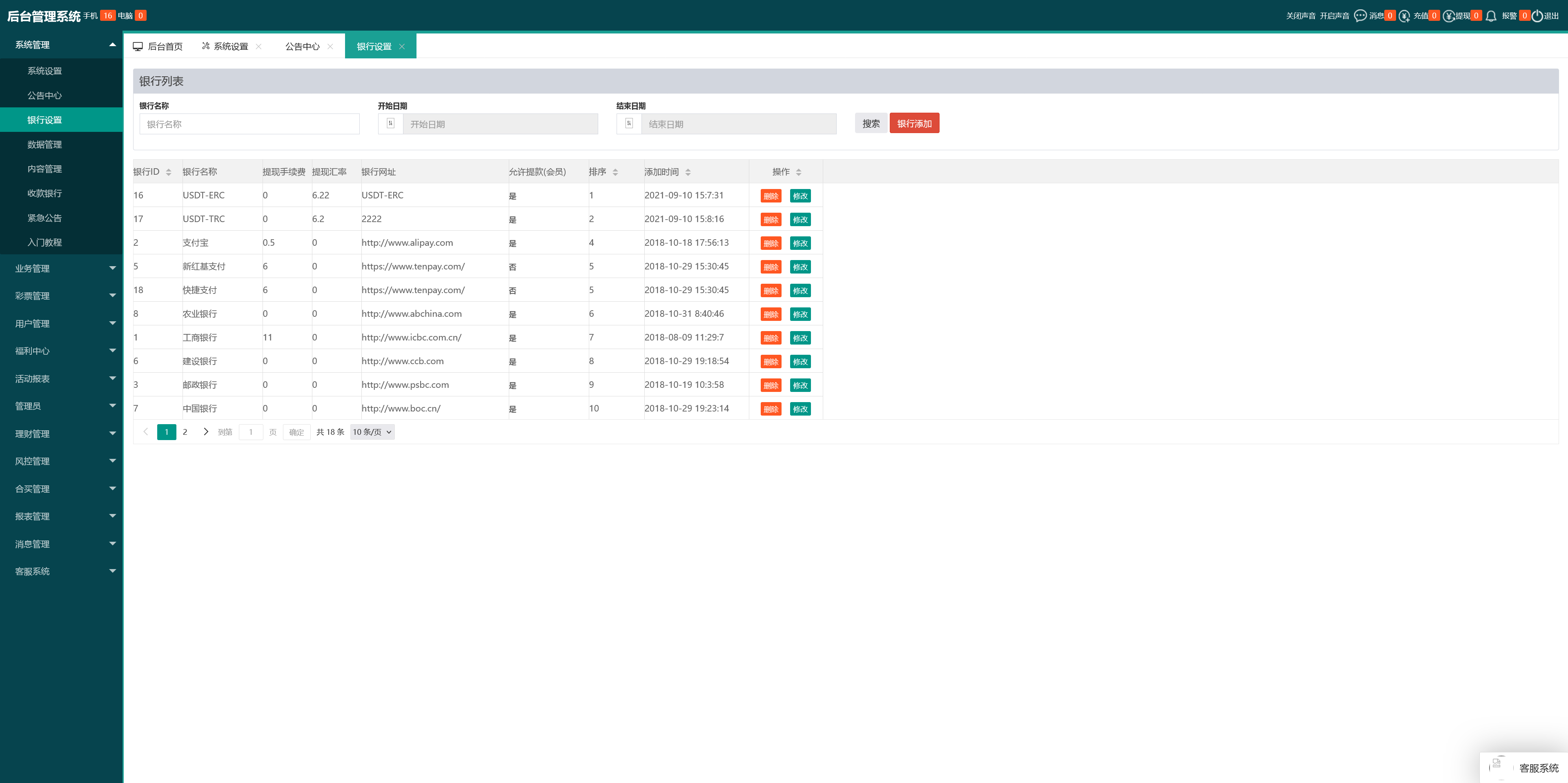
Task: Click the message chat bubble icon
Action: click(x=1360, y=16)
